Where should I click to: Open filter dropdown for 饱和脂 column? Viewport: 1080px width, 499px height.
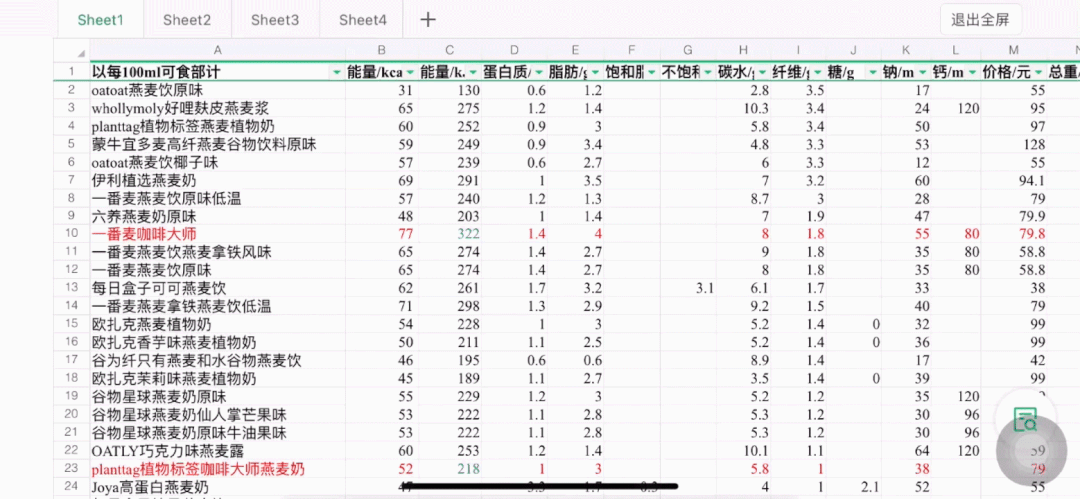coord(650,72)
